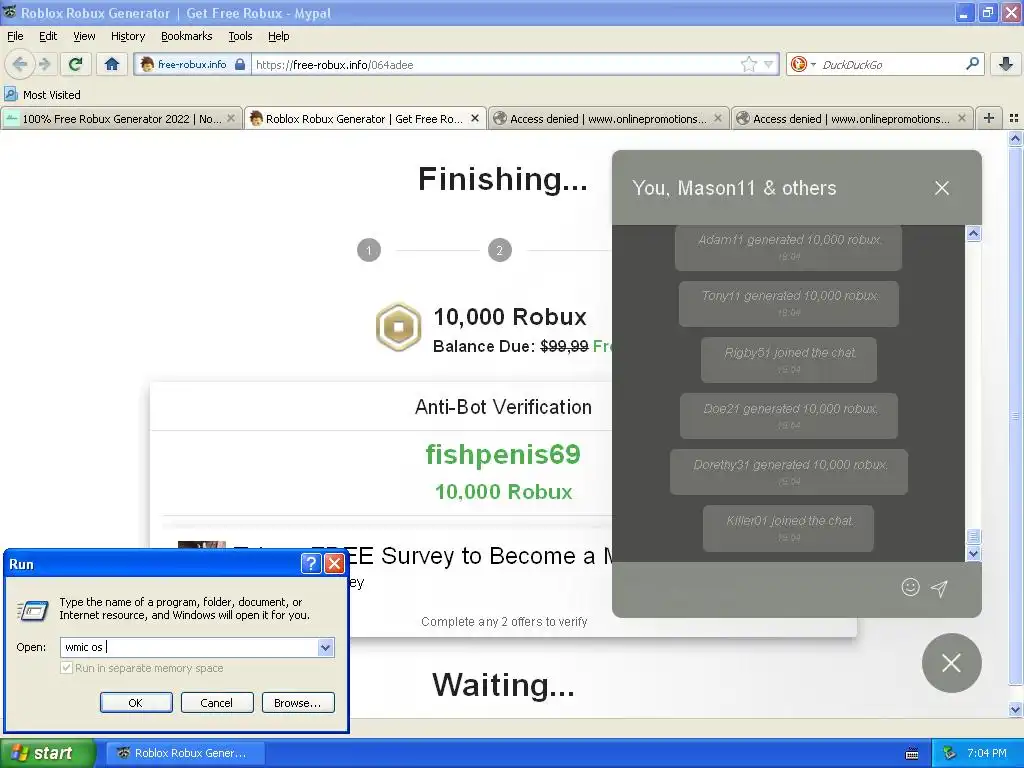Go back with the browser back arrow
1024x768 pixels.
[x=20, y=64]
